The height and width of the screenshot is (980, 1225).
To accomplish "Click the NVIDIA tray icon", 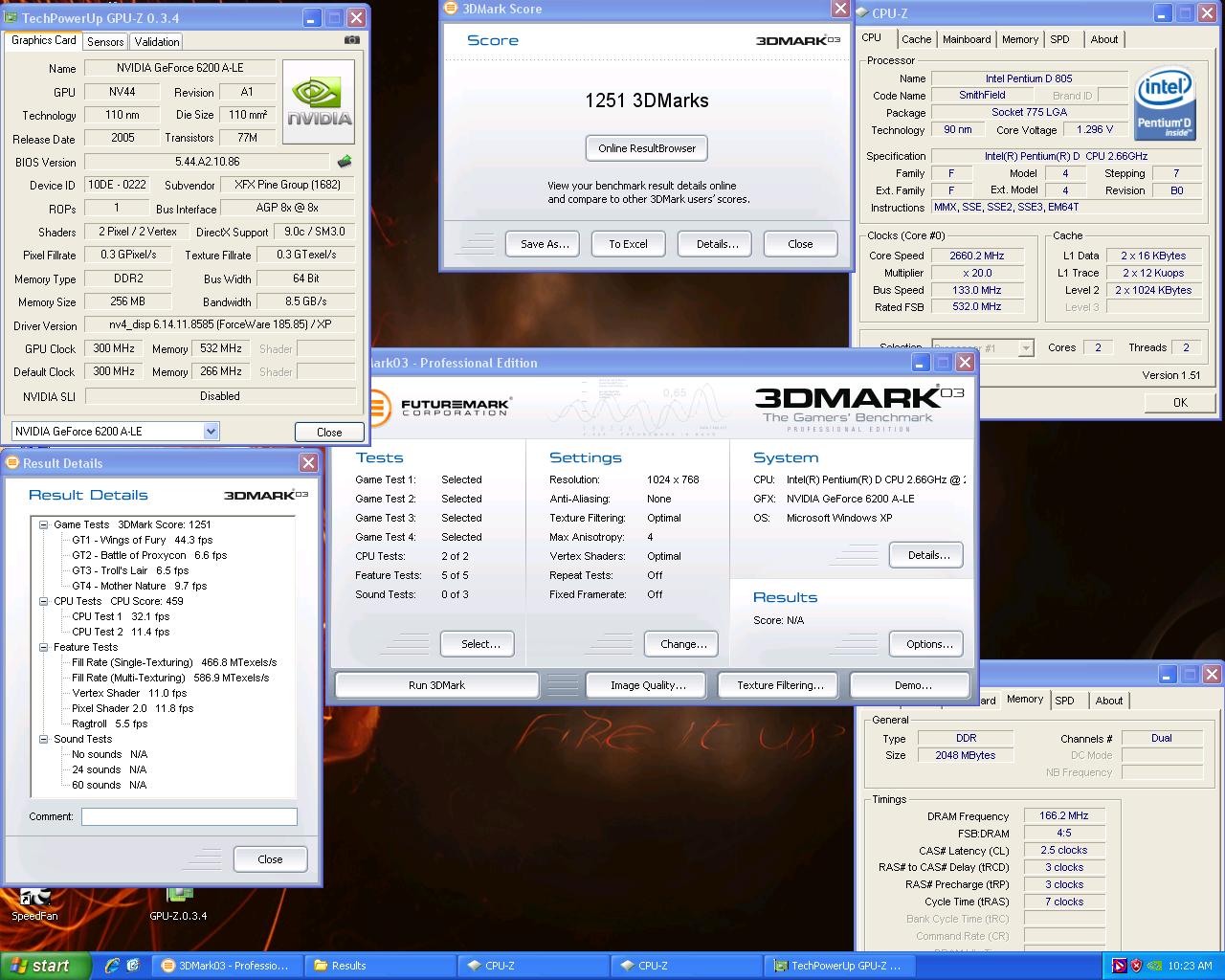I will [1154, 966].
